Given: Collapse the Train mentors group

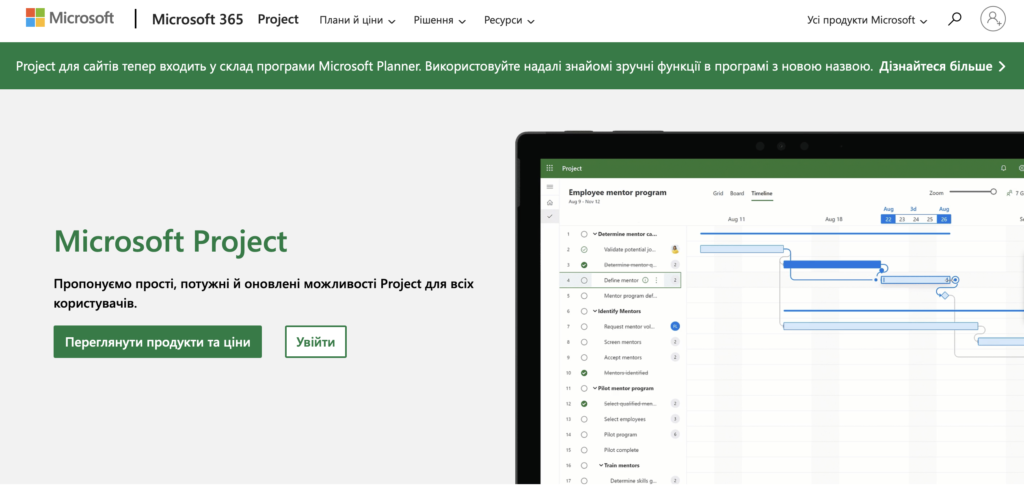Looking at the screenshot, I should pos(601,465).
